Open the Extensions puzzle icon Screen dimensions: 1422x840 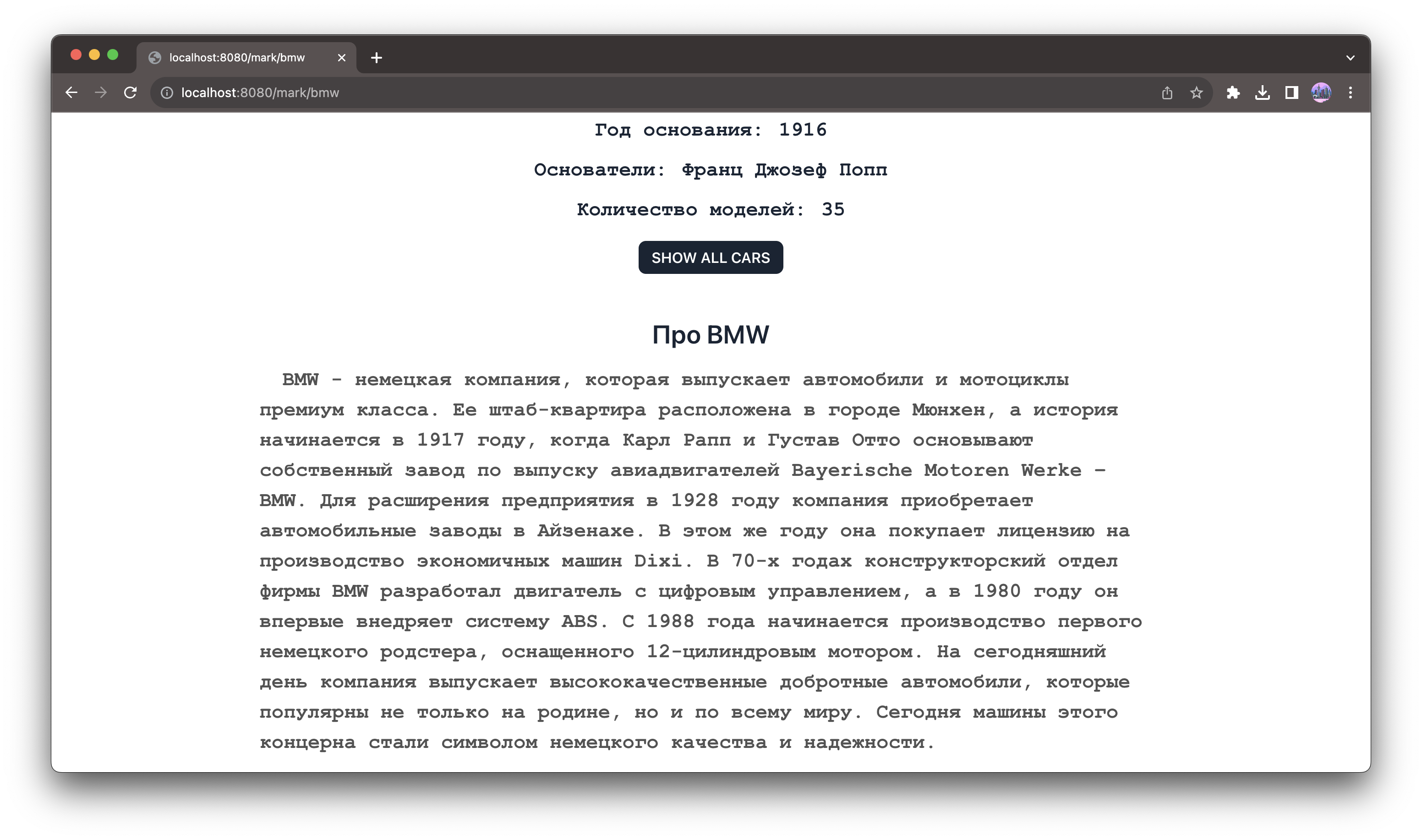coord(1233,93)
